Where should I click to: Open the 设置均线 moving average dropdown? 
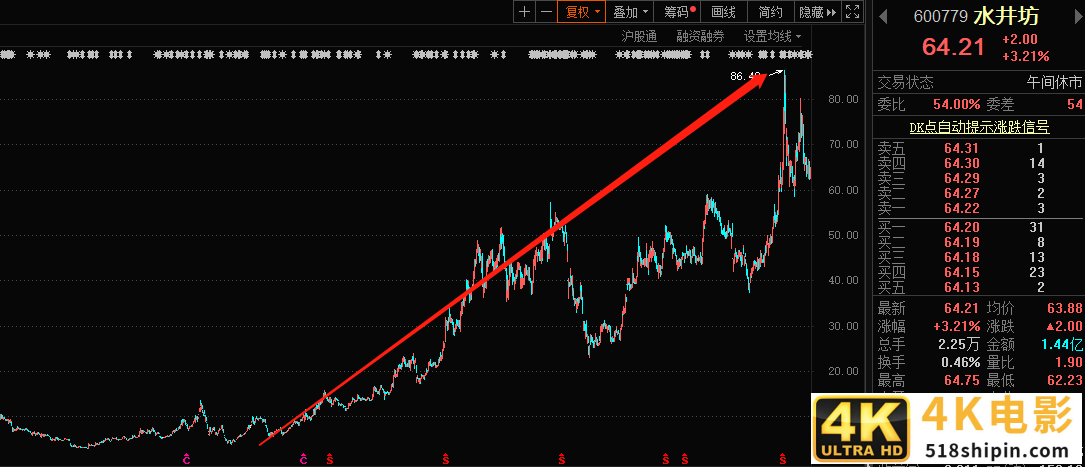pos(772,36)
